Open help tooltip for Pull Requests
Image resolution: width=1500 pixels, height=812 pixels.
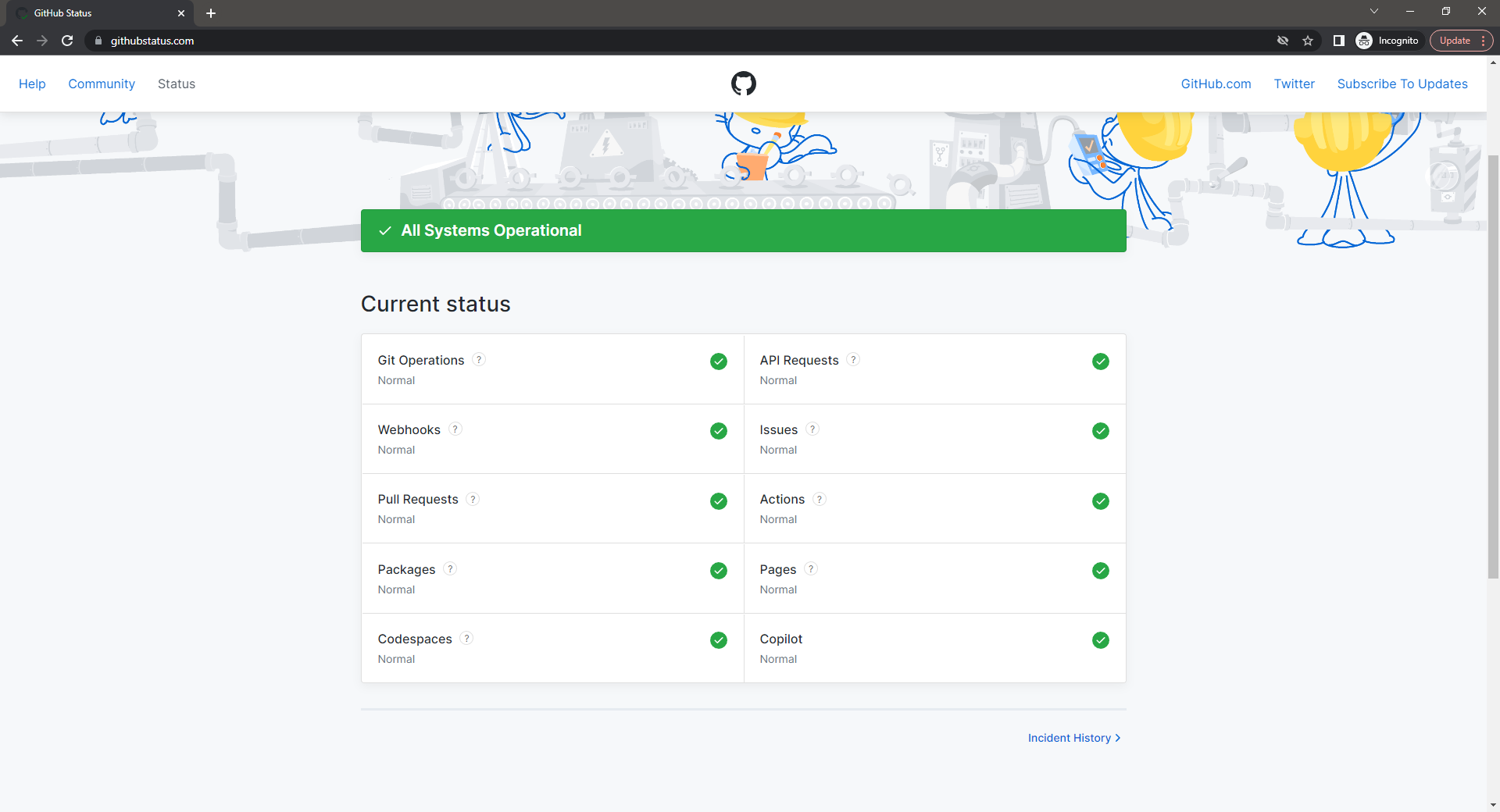pyautogui.click(x=473, y=499)
